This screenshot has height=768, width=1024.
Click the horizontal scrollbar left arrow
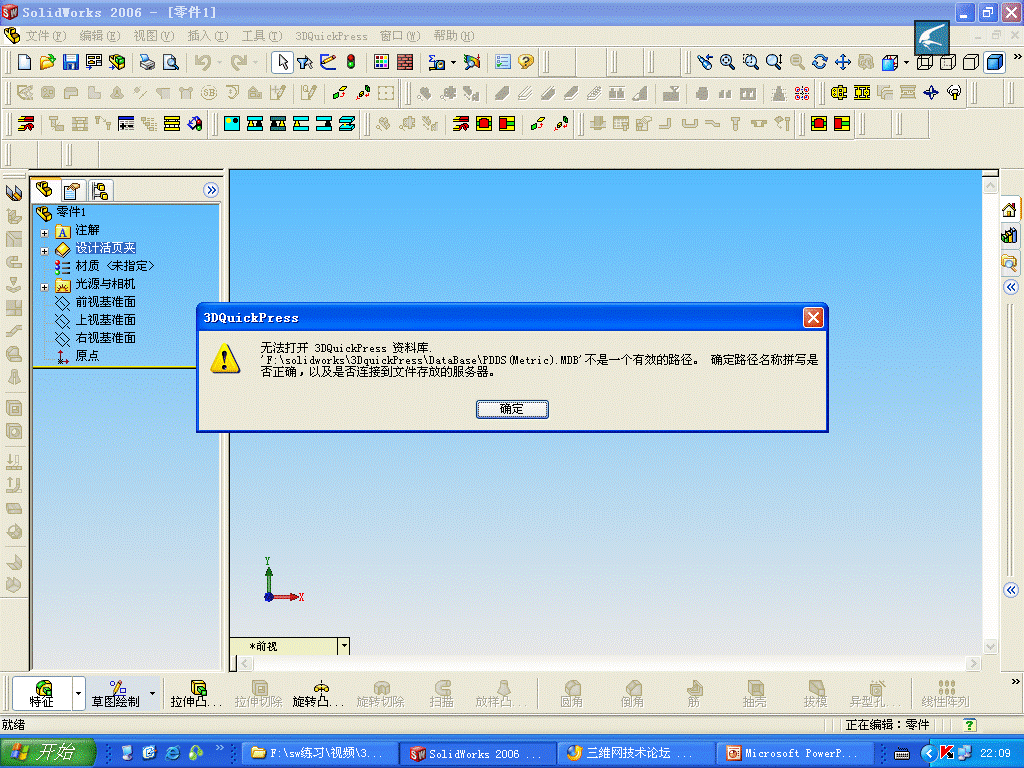click(x=246, y=664)
